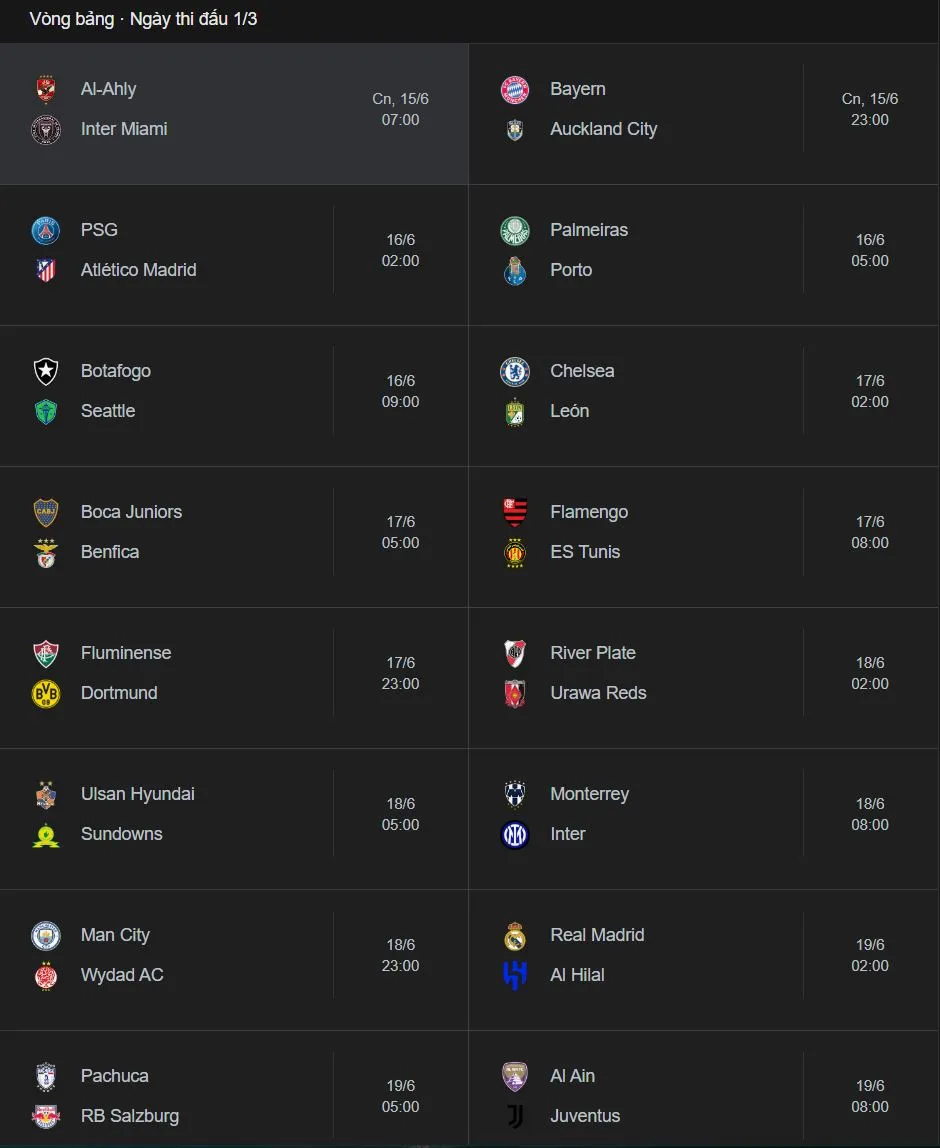The height and width of the screenshot is (1148, 940).
Task: Click the Chelsea club badge
Action: [515, 371]
